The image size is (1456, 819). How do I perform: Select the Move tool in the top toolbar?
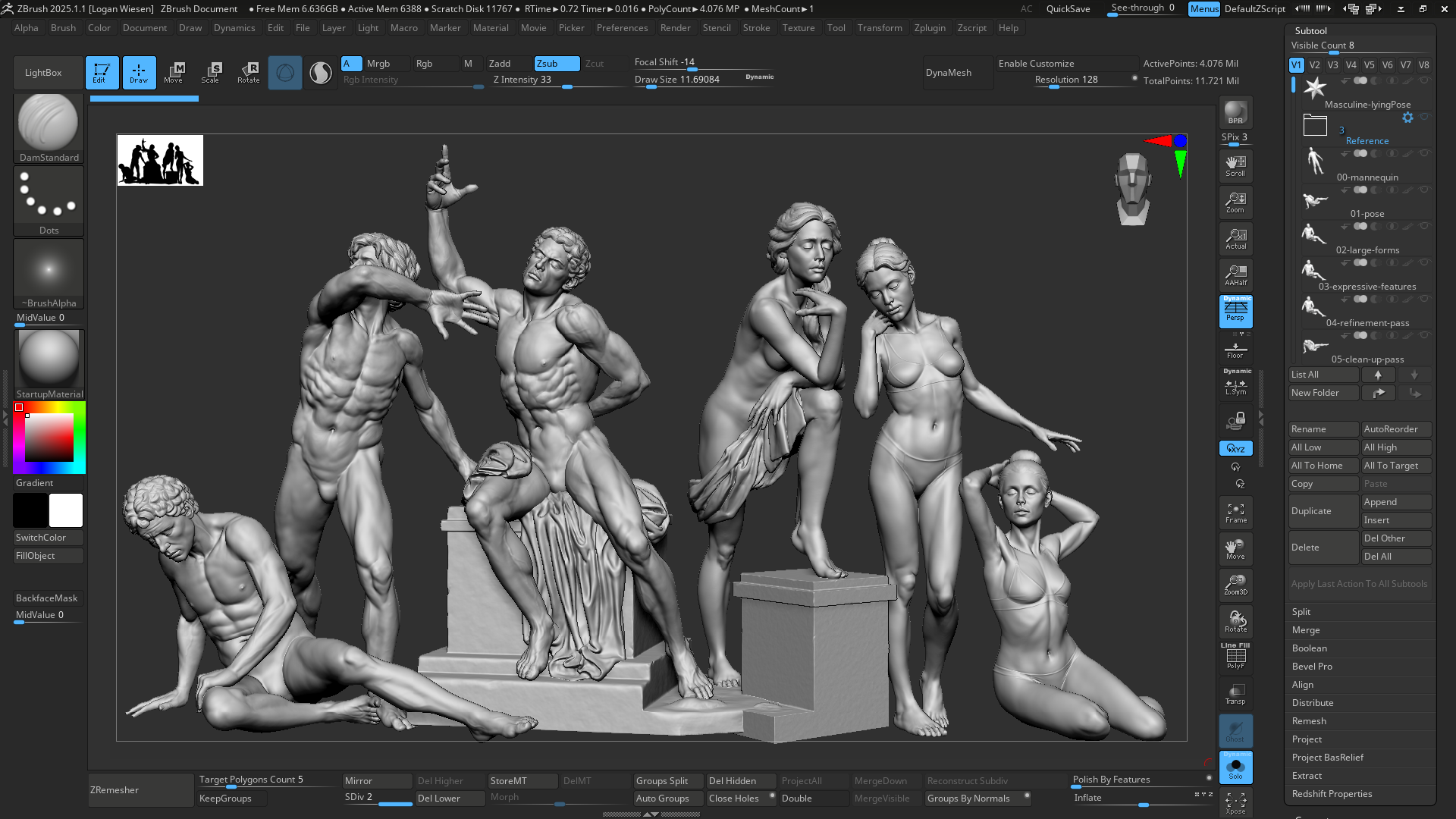tap(175, 72)
